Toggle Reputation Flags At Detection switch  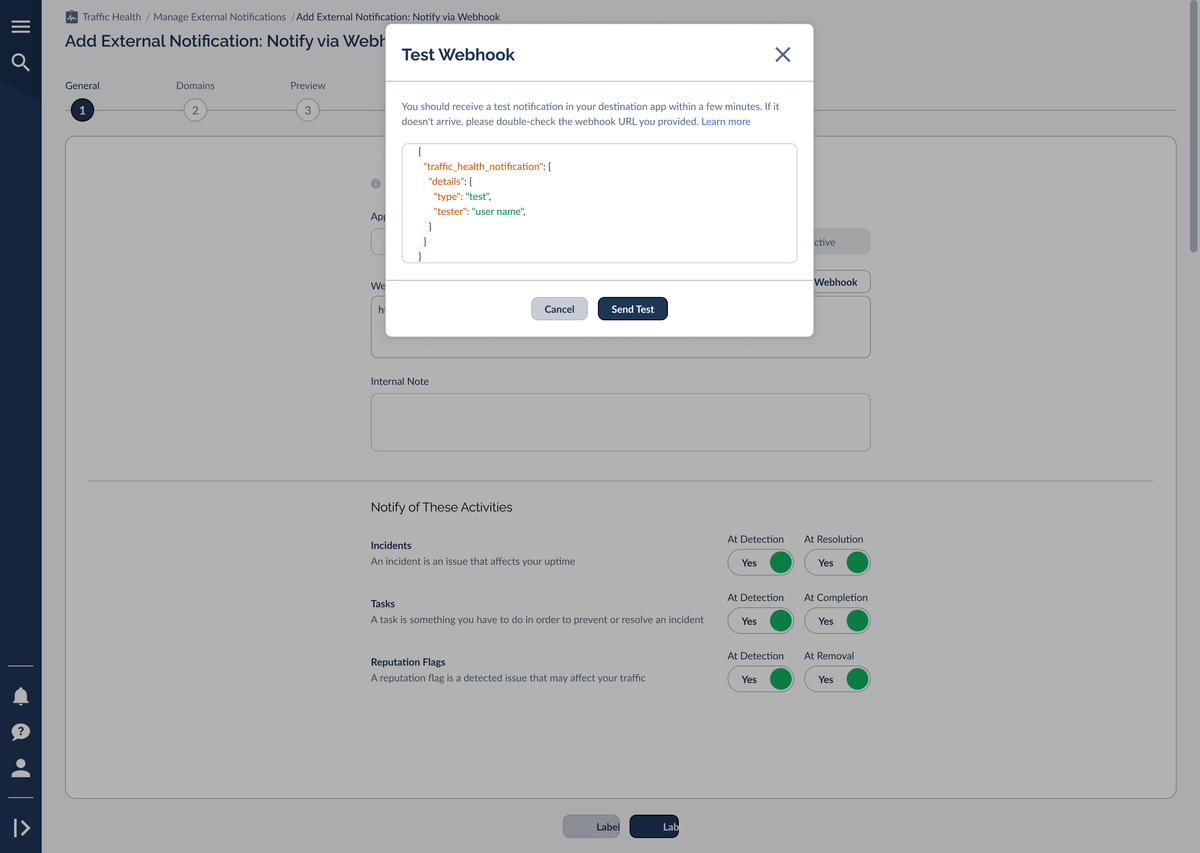761,679
